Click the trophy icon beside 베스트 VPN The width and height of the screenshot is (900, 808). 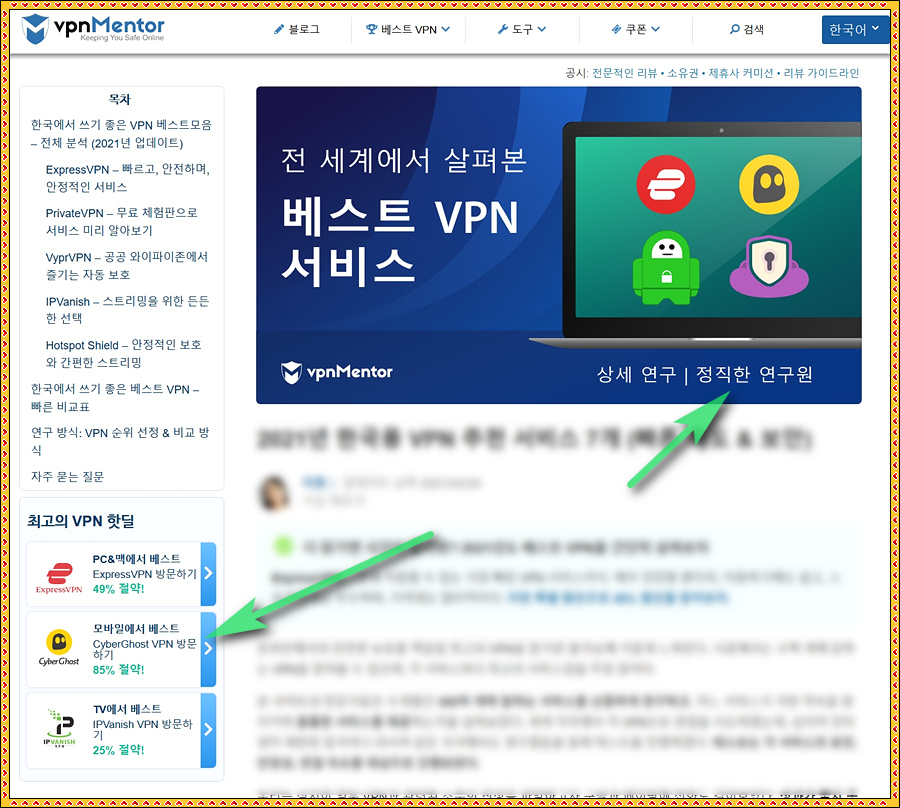click(371, 29)
